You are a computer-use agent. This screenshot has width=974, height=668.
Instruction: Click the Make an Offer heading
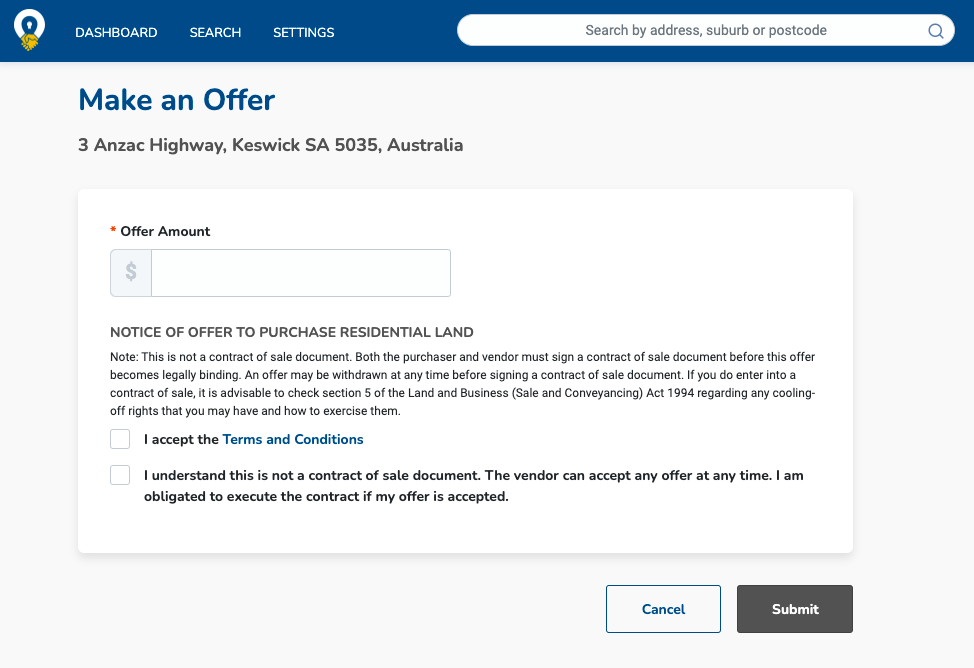pyautogui.click(x=176, y=100)
